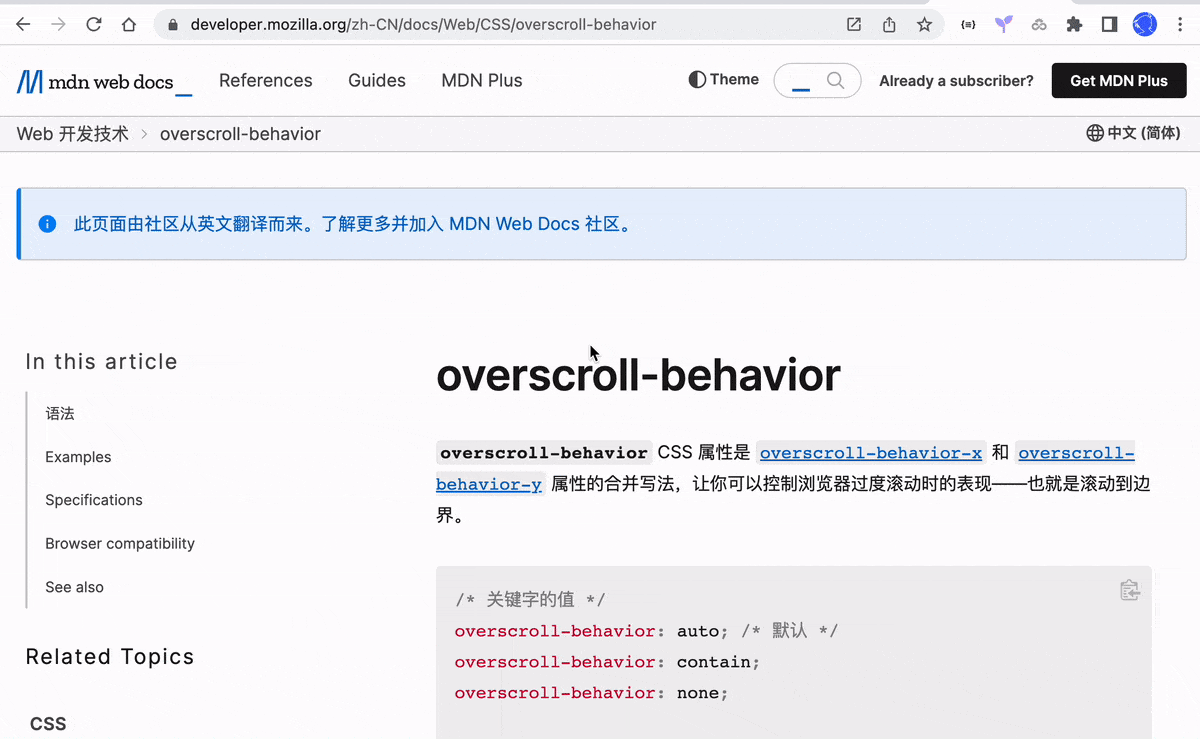Bookmark this page with the star icon
The height and width of the screenshot is (739, 1200).
924,24
